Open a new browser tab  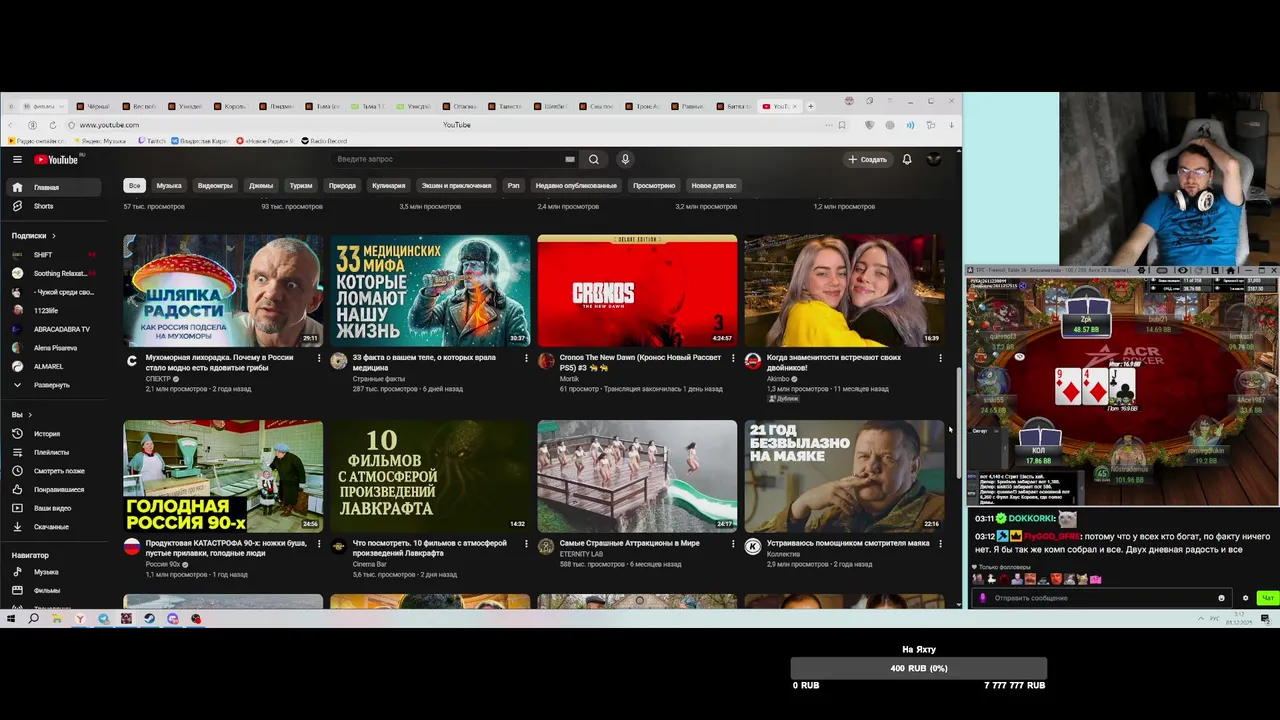[x=811, y=106]
